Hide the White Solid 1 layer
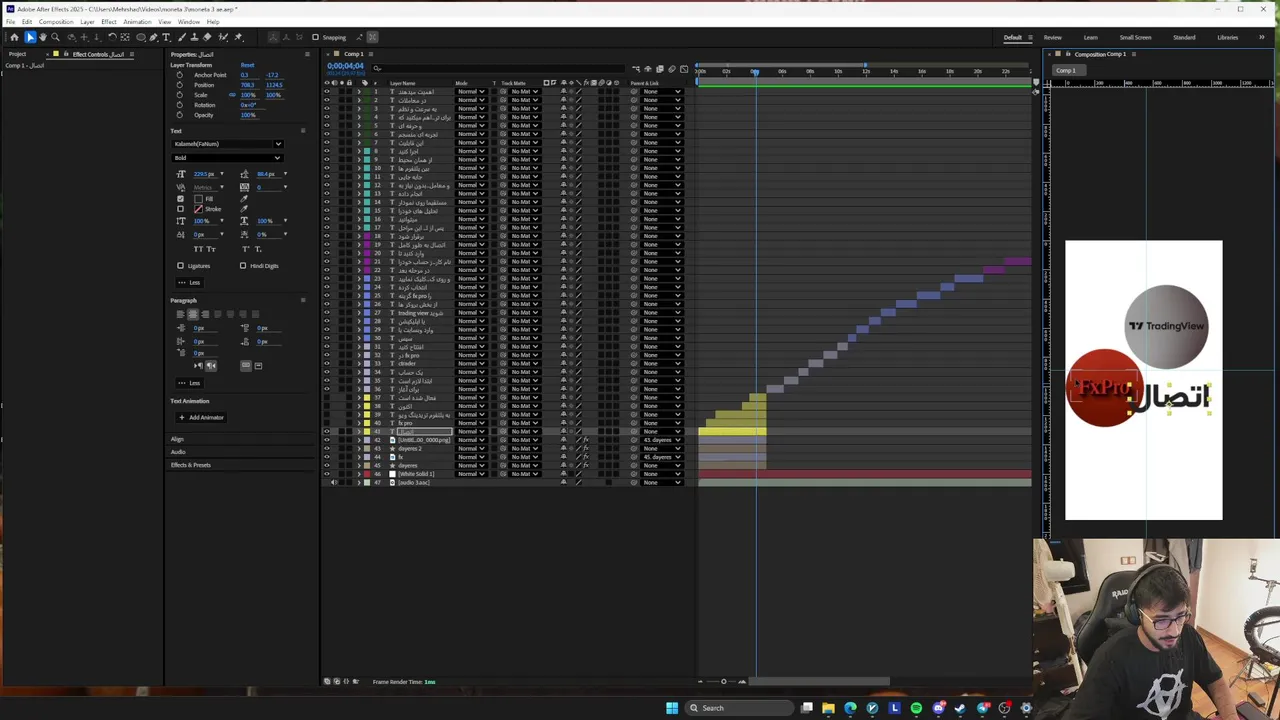 [326, 474]
